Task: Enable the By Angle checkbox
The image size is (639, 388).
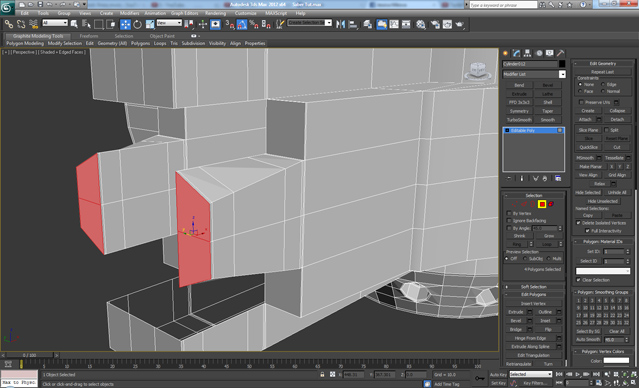Action: (509, 228)
